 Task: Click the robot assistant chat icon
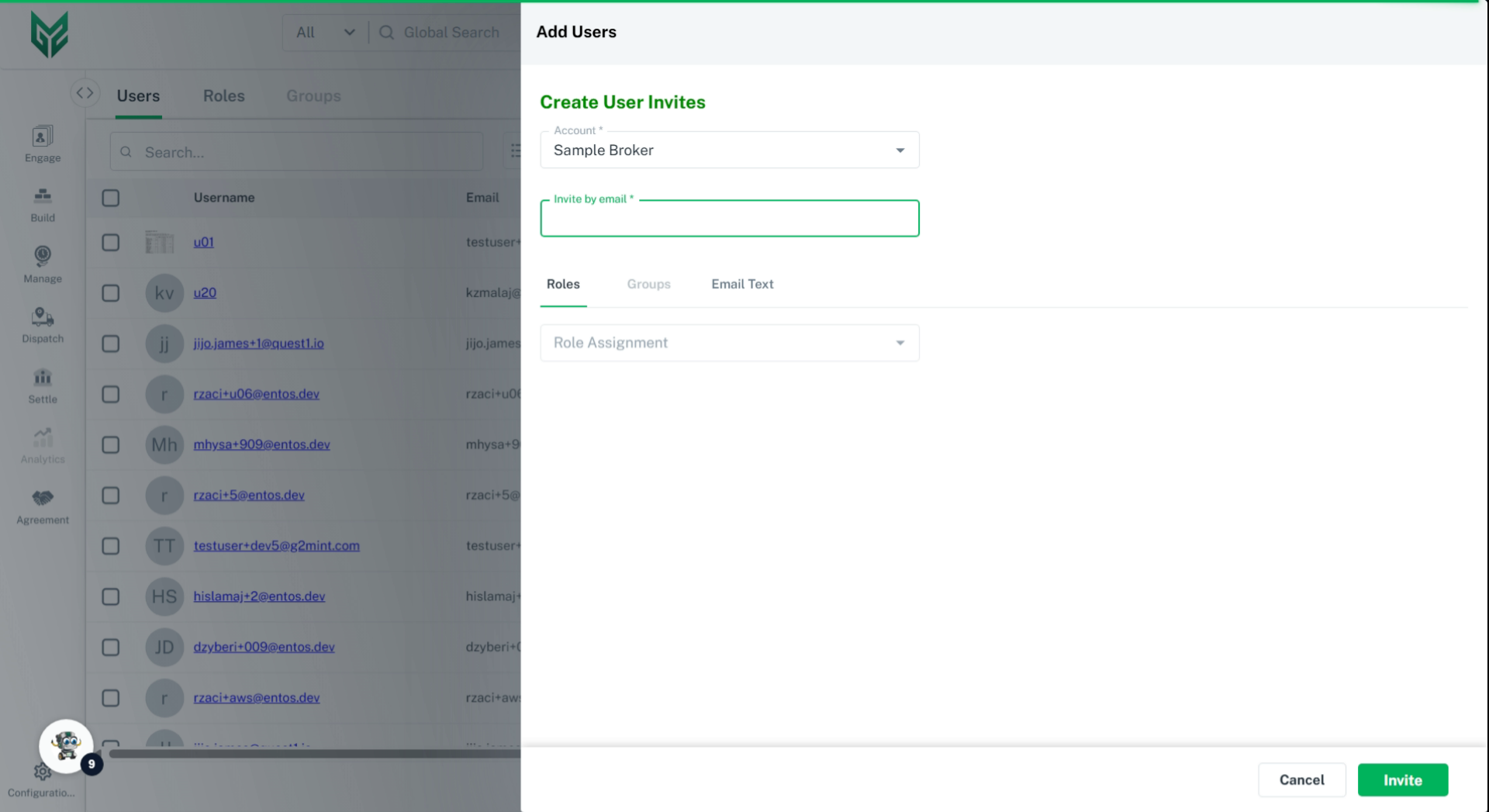(x=66, y=746)
